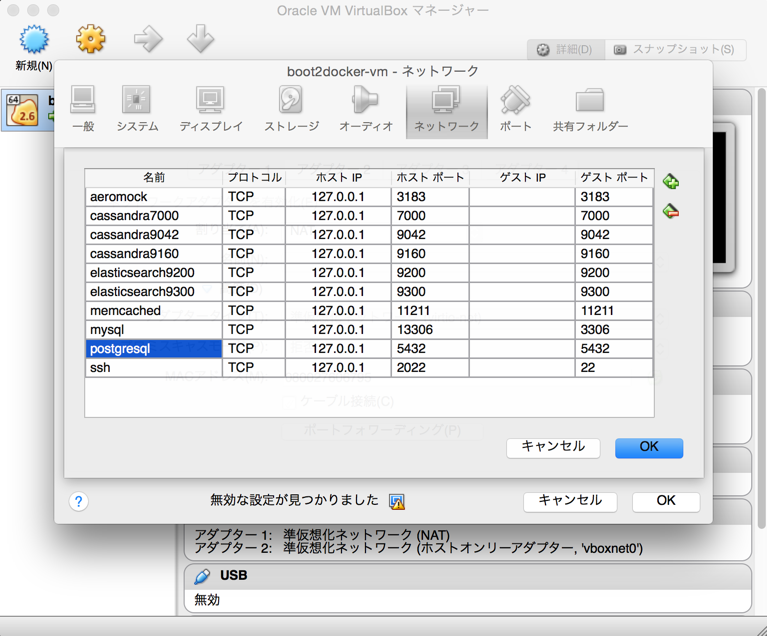
Task: Click the ゲスト ポート column header
Action: click(x=614, y=178)
